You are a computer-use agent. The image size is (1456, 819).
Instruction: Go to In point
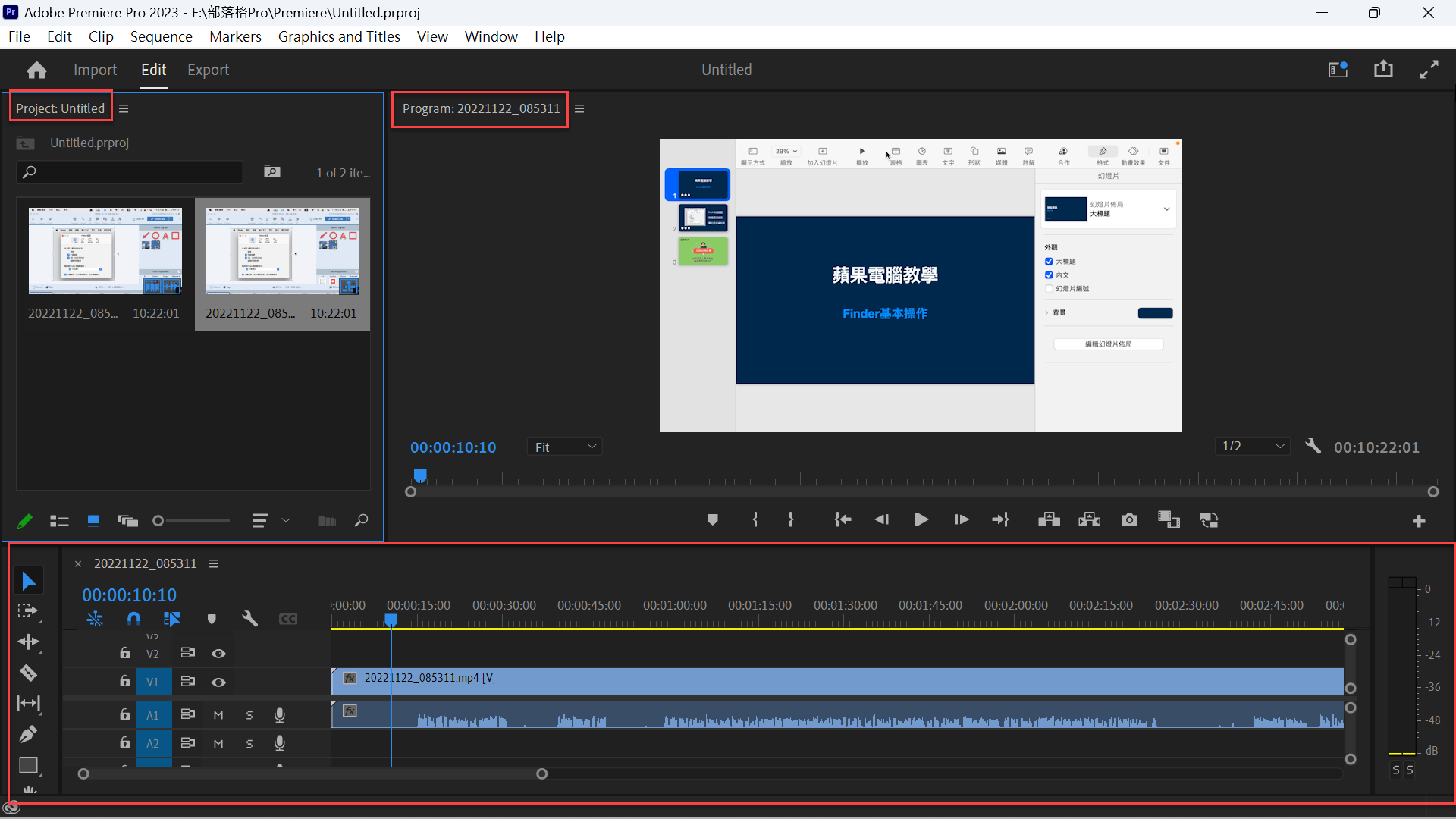click(843, 520)
